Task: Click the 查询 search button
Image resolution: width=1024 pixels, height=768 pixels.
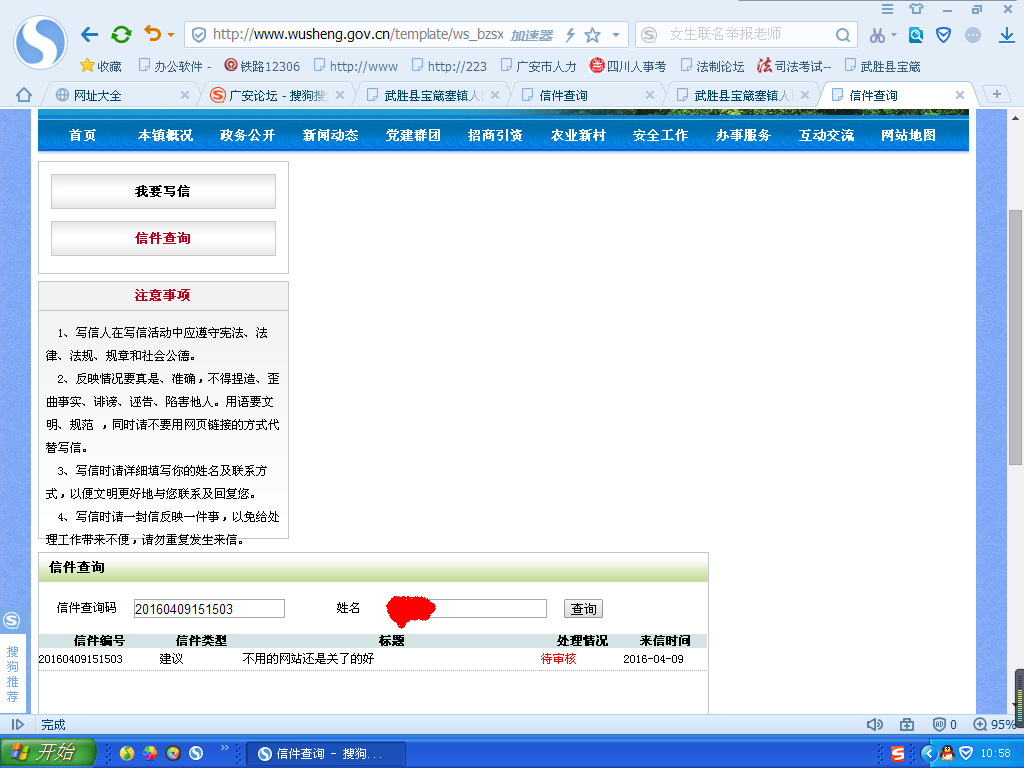Action: tap(584, 609)
